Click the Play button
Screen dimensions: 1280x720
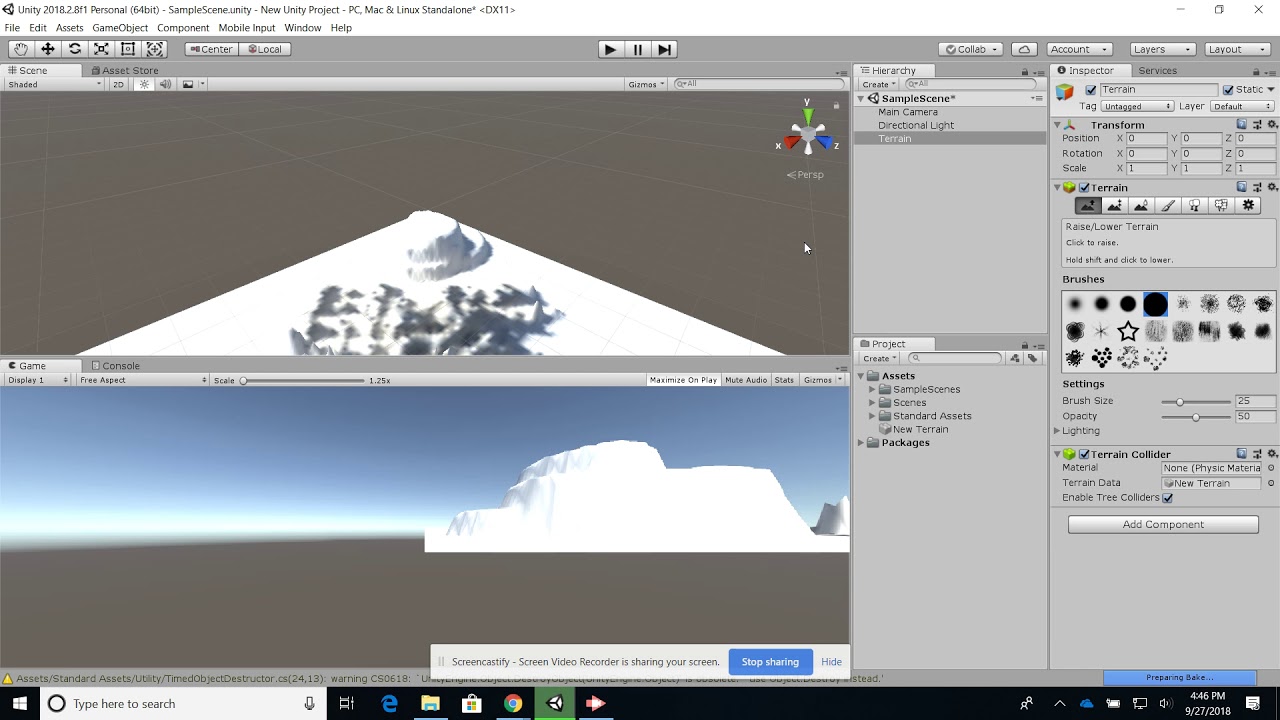point(610,49)
